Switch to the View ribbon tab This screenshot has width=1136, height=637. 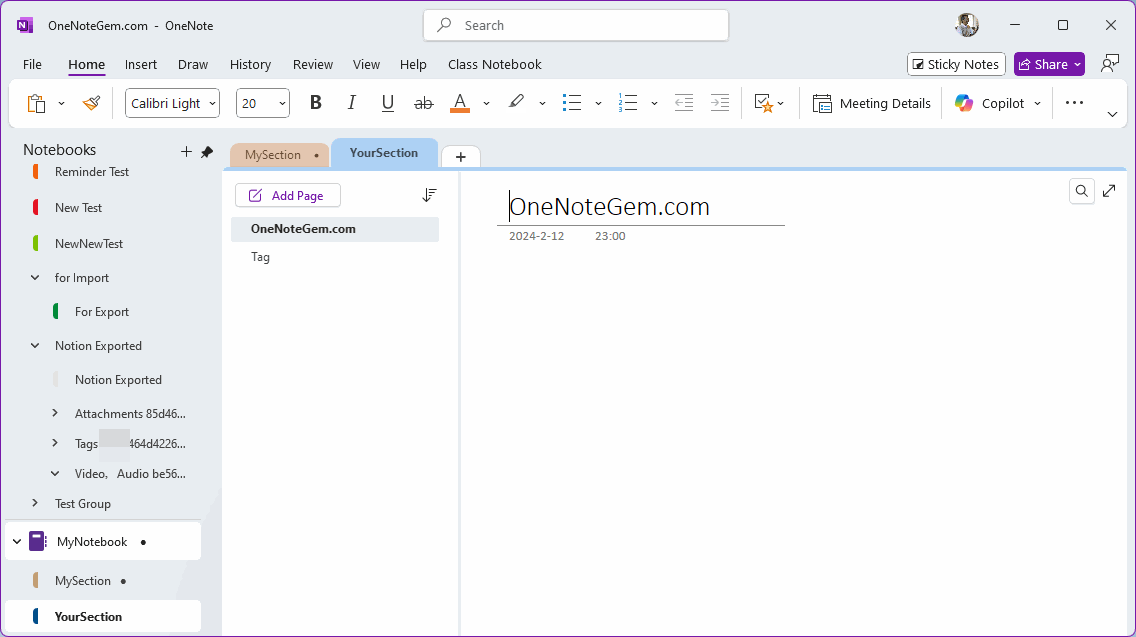(366, 64)
